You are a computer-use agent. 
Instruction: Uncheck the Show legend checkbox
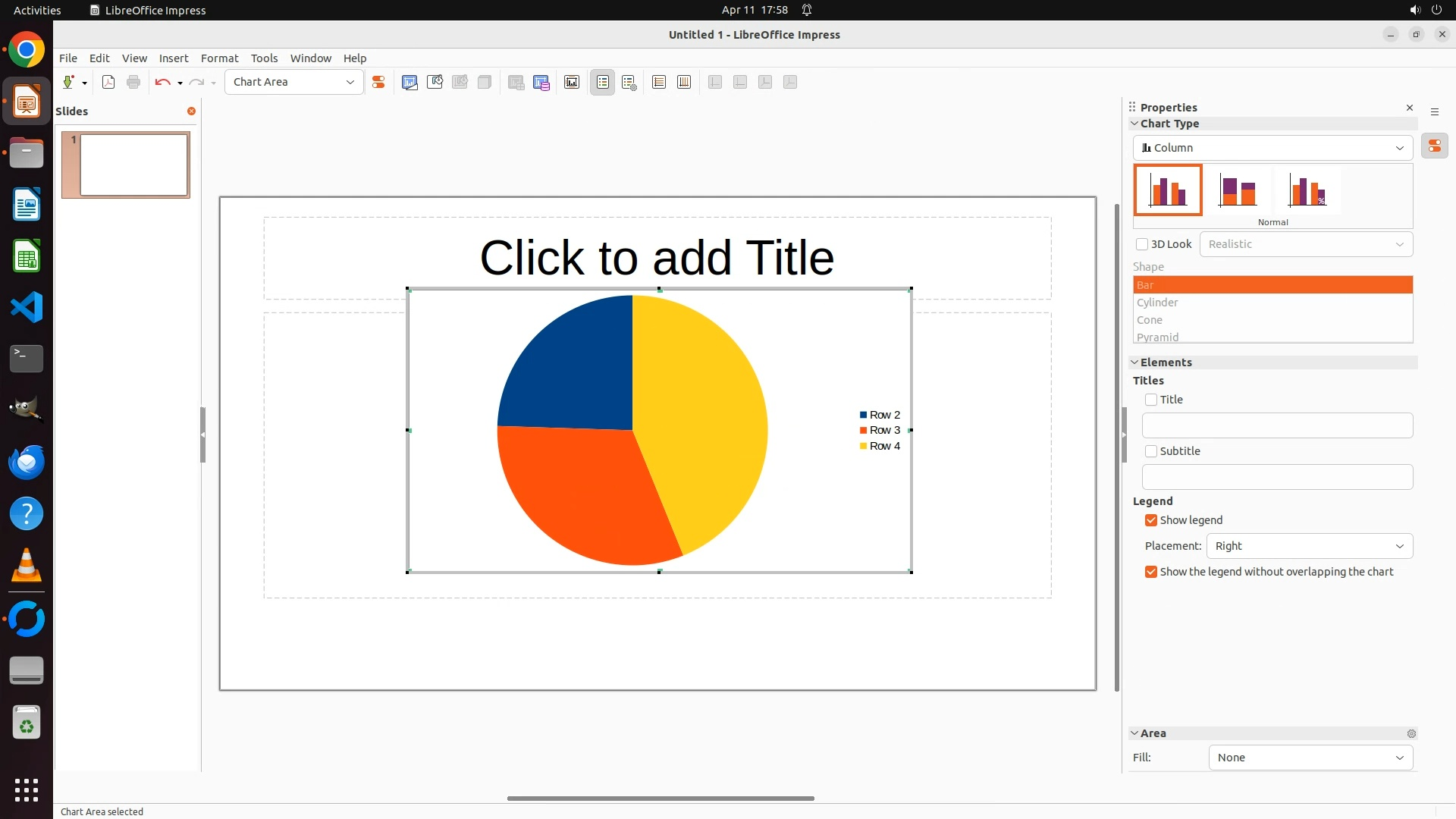coord(1151,520)
